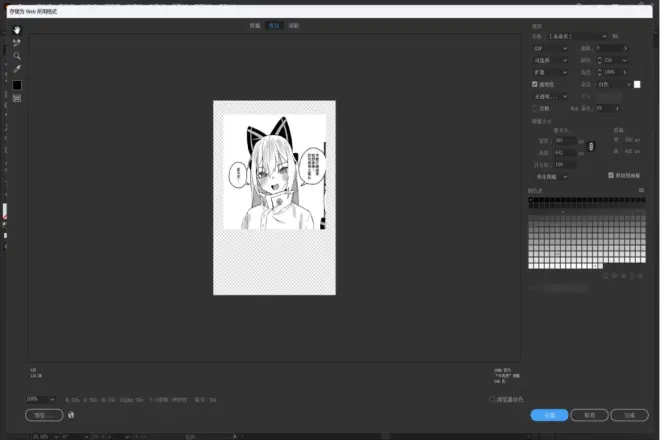Image resolution: width=660 pixels, height=440 pixels.
Task: Open the 100% preview zoom dropdown
Action: (40, 399)
